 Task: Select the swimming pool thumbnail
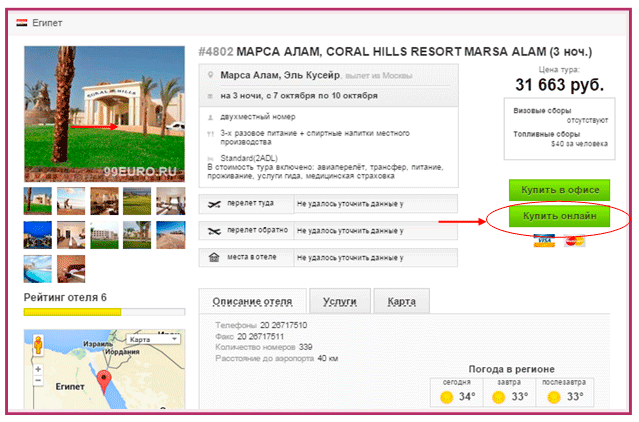tap(38, 269)
